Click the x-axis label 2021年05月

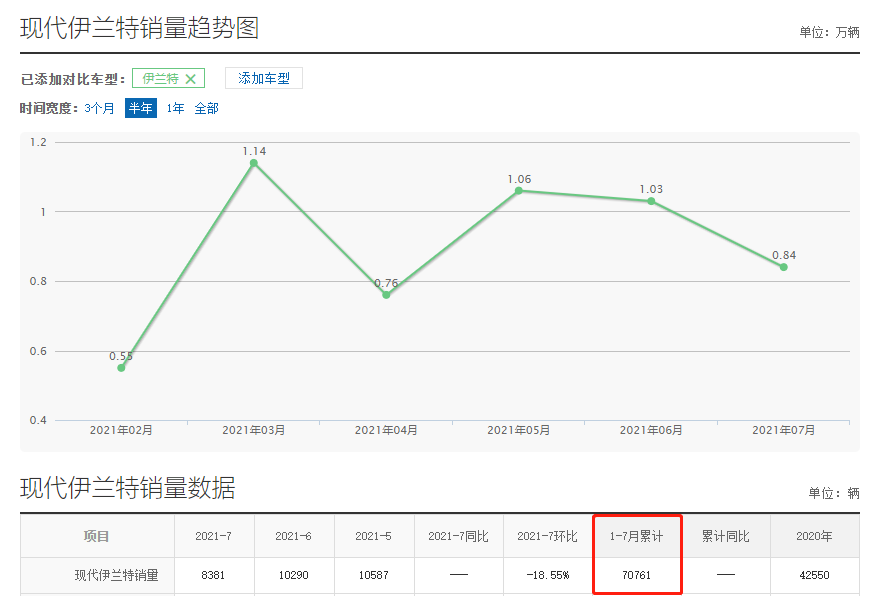coord(519,430)
